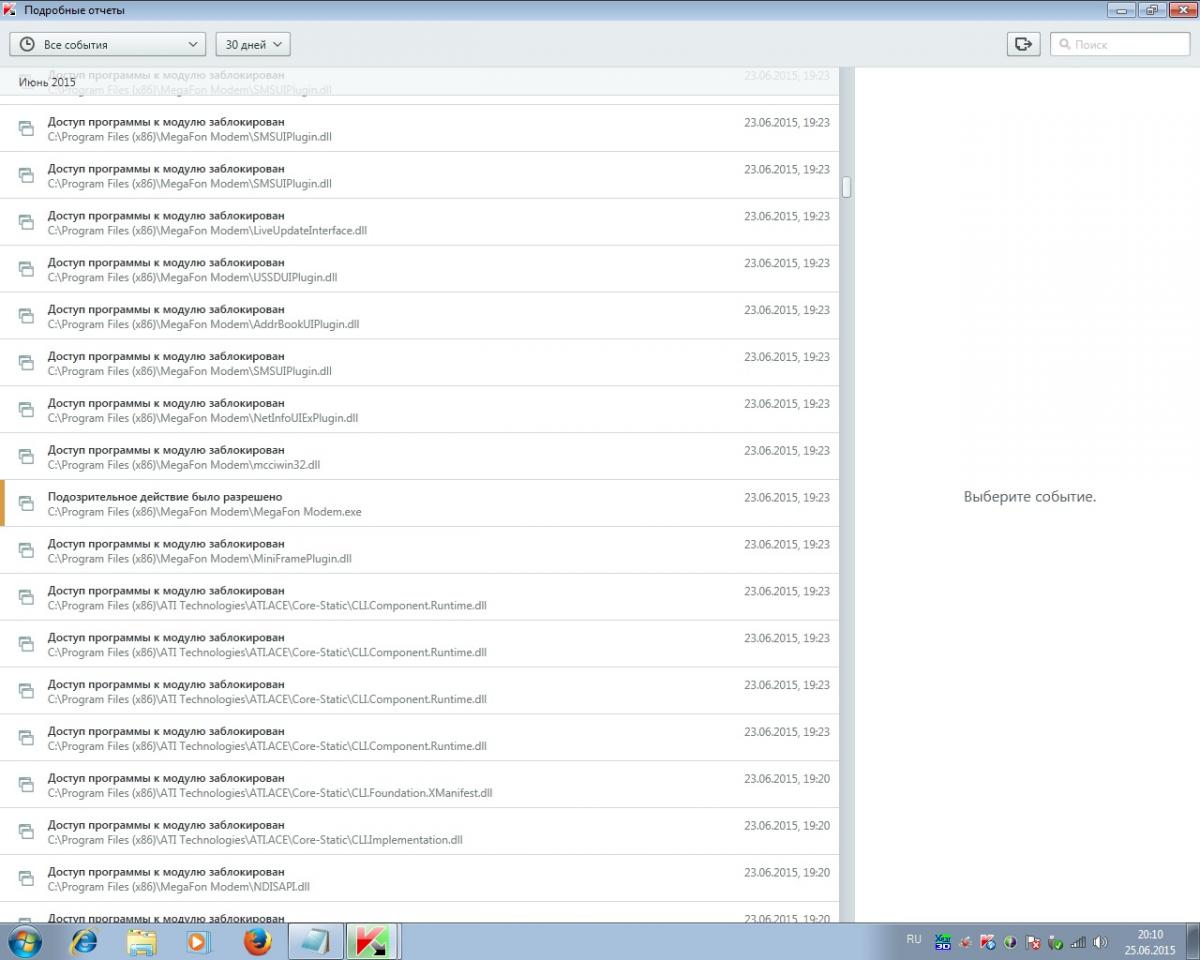Viewport: 1200px width, 960px height.
Task: Open the Action Center flag tray icon
Action: click(x=1034, y=941)
